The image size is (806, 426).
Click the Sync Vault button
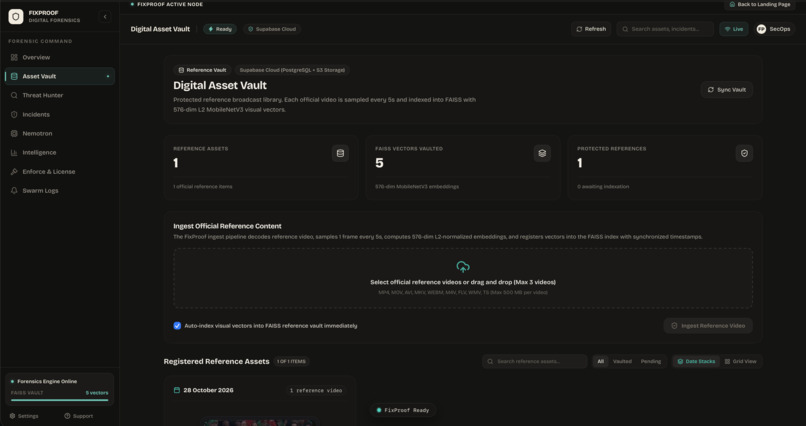click(x=727, y=89)
